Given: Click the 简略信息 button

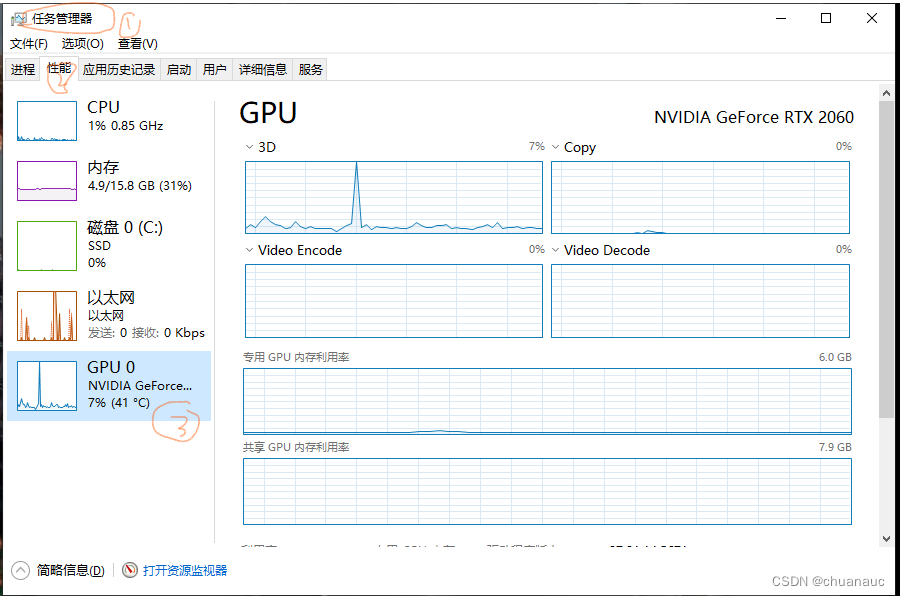Looking at the screenshot, I should [70, 570].
